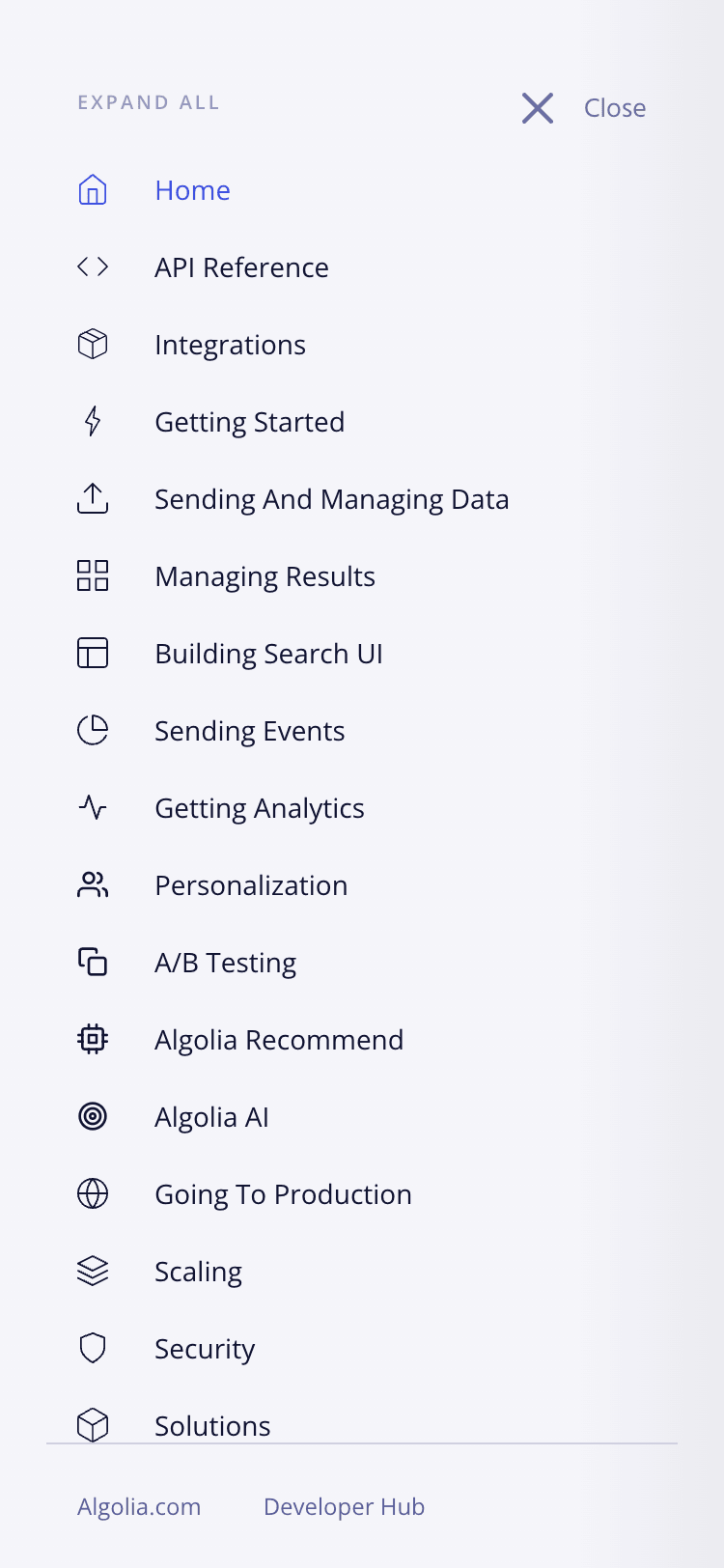Click the Going To Production globe icon
This screenshot has height=1568, width=724.
click(92, 1193)
